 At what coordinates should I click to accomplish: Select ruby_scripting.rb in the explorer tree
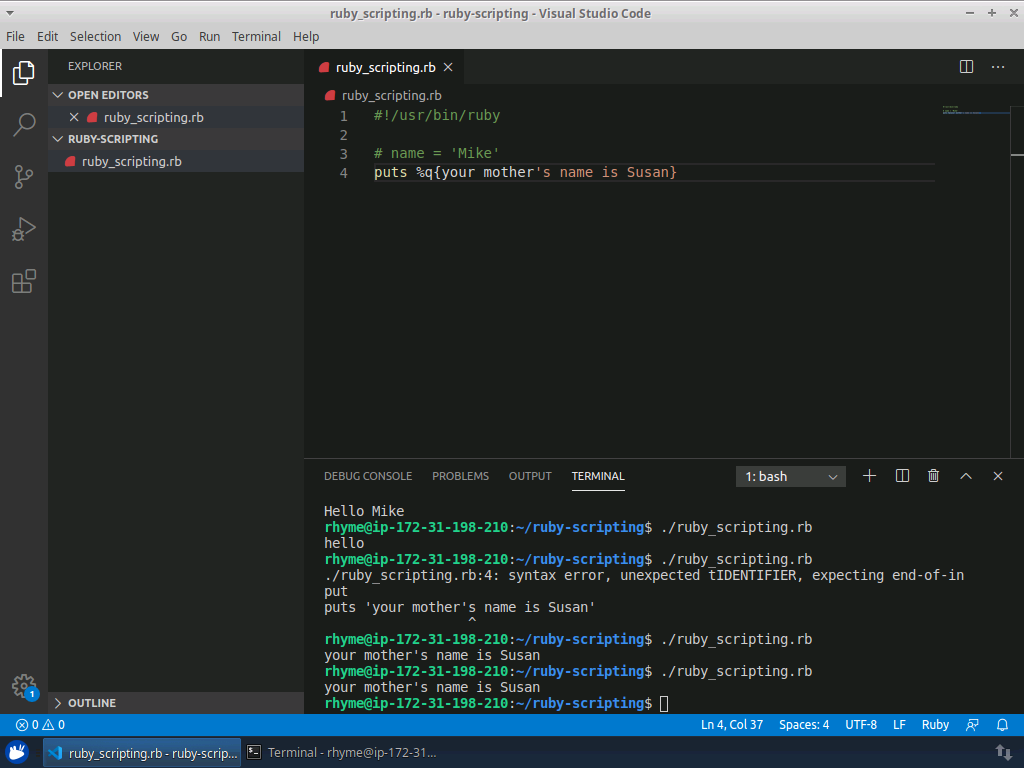click(131, 161)
